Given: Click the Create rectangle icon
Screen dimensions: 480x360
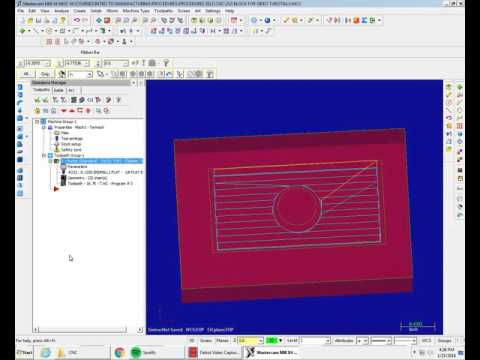Looking at the screenshot, I should point(62,31).
